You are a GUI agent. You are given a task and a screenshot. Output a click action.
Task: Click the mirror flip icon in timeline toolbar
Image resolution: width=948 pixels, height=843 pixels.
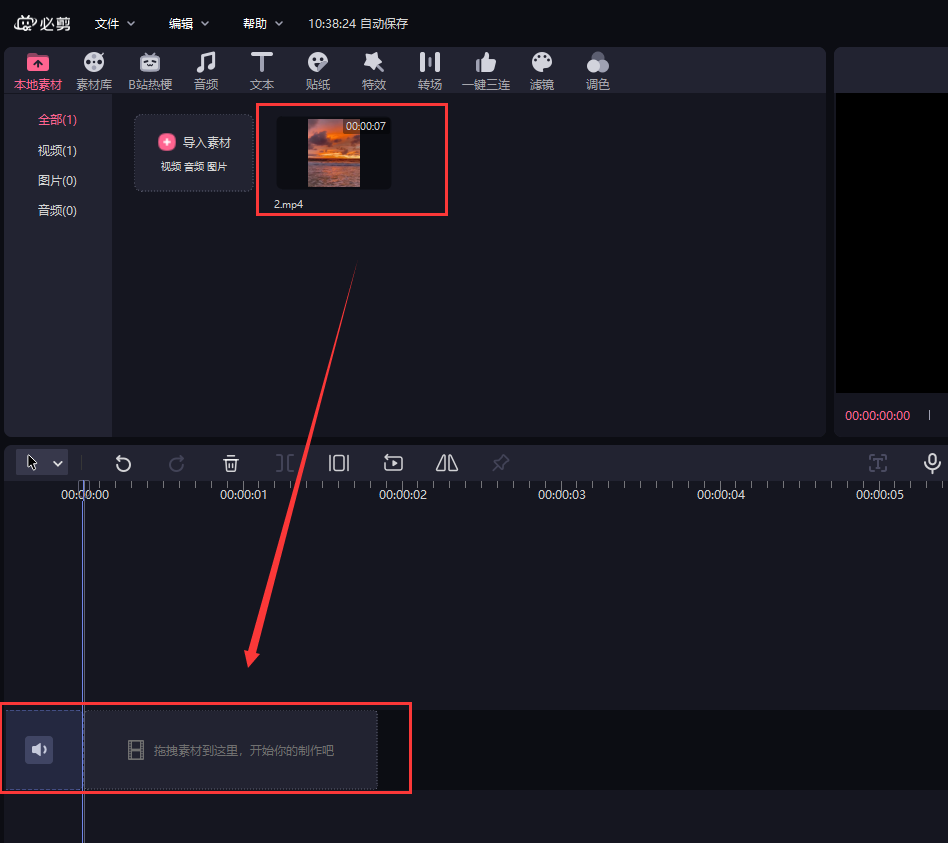click(x=447, y=463)
